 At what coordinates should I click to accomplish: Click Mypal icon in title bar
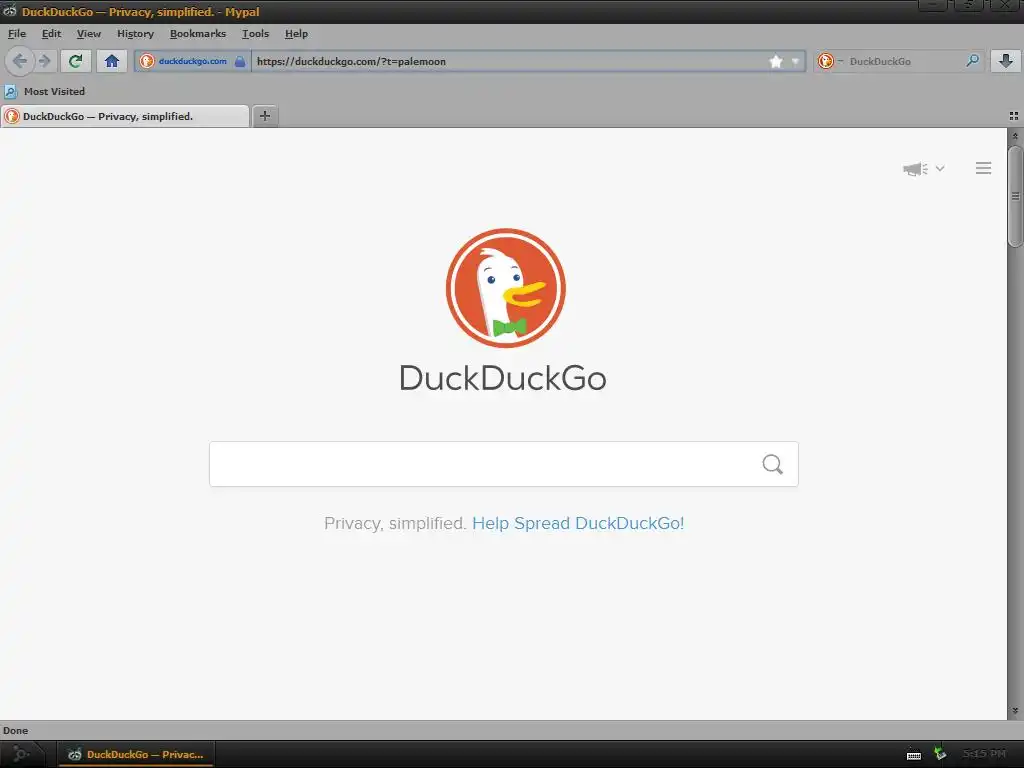tap(9, 11)
